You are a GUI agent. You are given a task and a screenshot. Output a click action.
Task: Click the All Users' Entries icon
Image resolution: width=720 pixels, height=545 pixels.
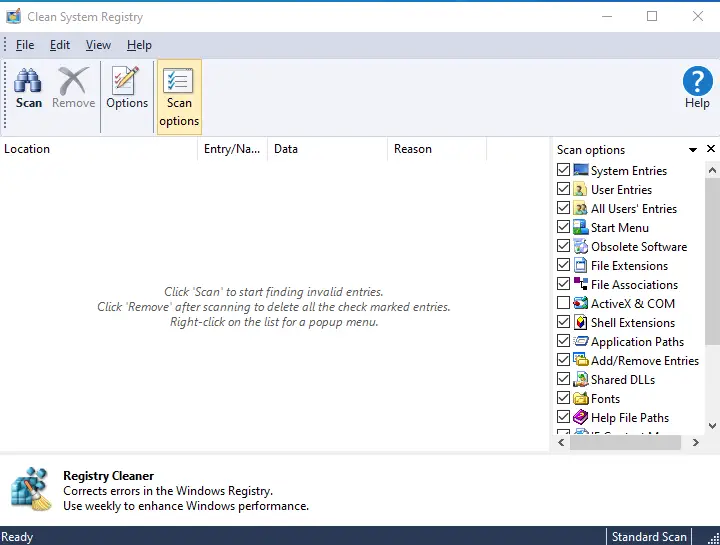point(580,208)
